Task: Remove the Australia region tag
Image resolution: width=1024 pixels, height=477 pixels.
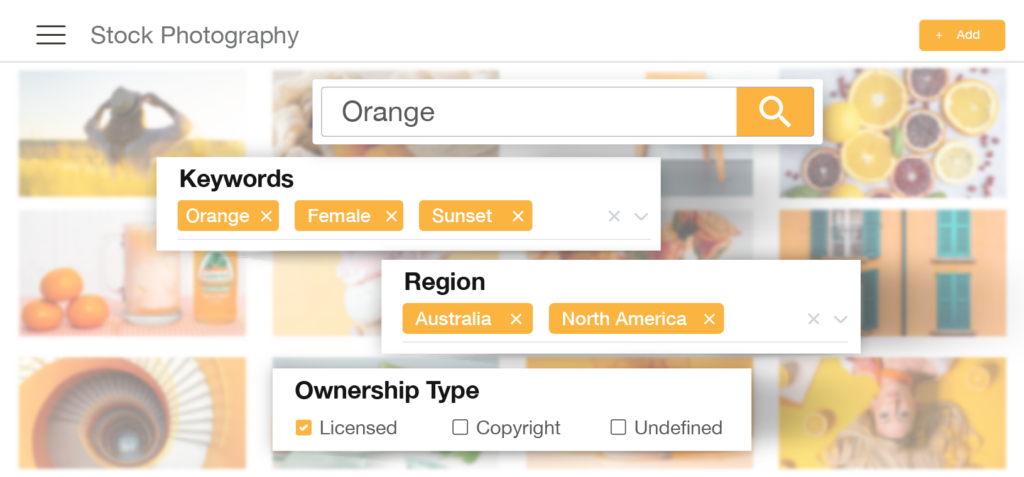Action: click(x=516, y=319)
